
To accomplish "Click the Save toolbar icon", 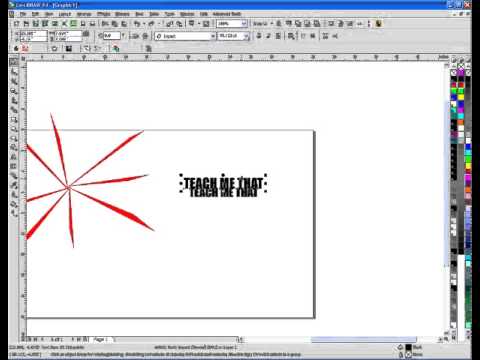I will click(36, 24).
